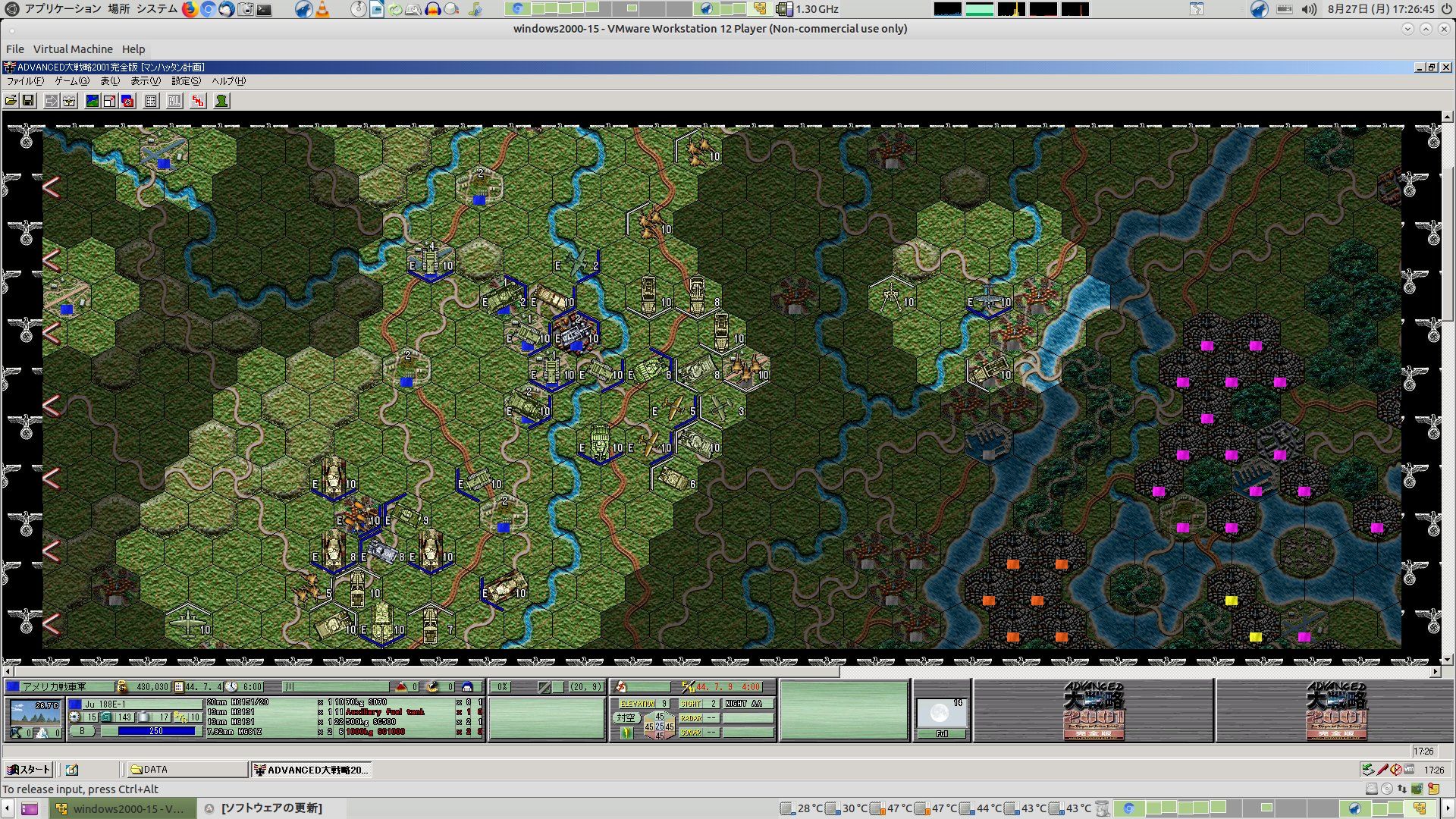This screenshot has height=819, width=1456.
Task: Open the terminal icon in top panel
Action: [264, 9]
